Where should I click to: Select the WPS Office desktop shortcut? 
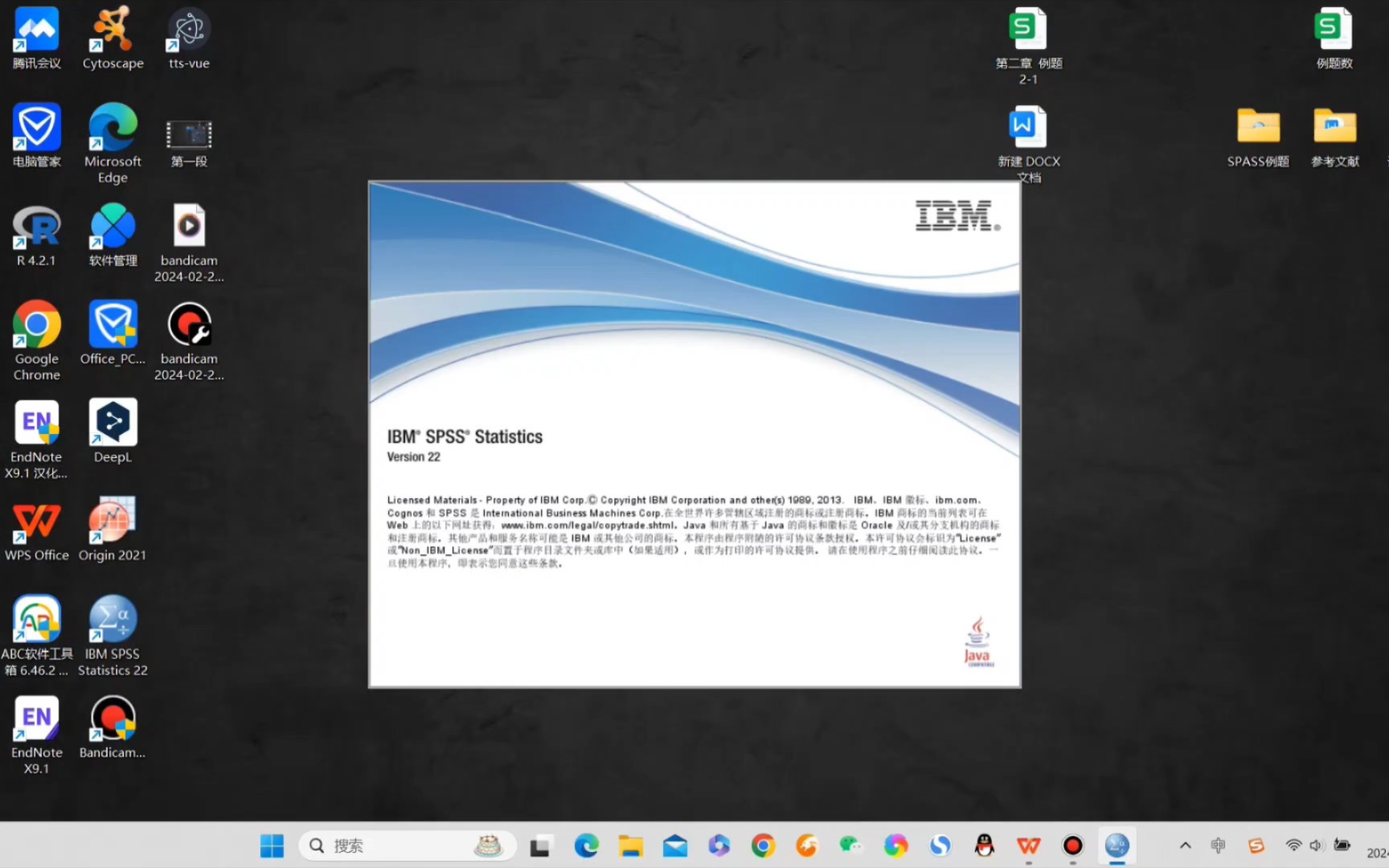point(37,530)
